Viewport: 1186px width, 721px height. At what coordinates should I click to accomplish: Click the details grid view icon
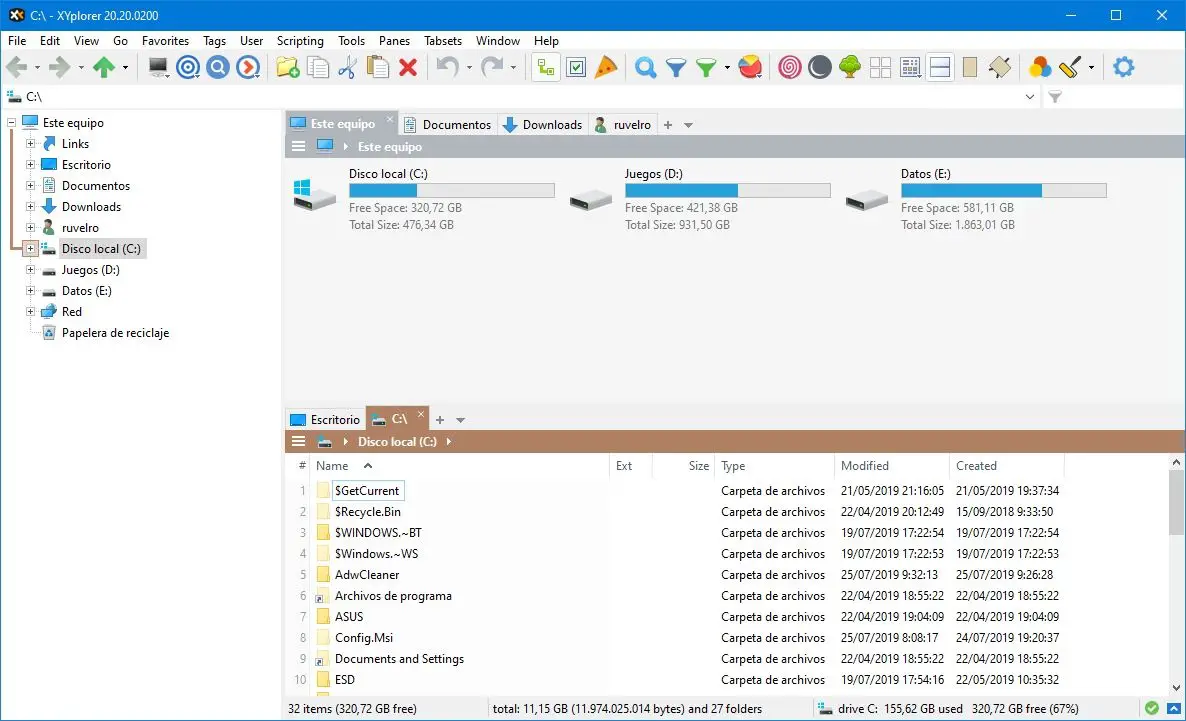coord(911,67)
